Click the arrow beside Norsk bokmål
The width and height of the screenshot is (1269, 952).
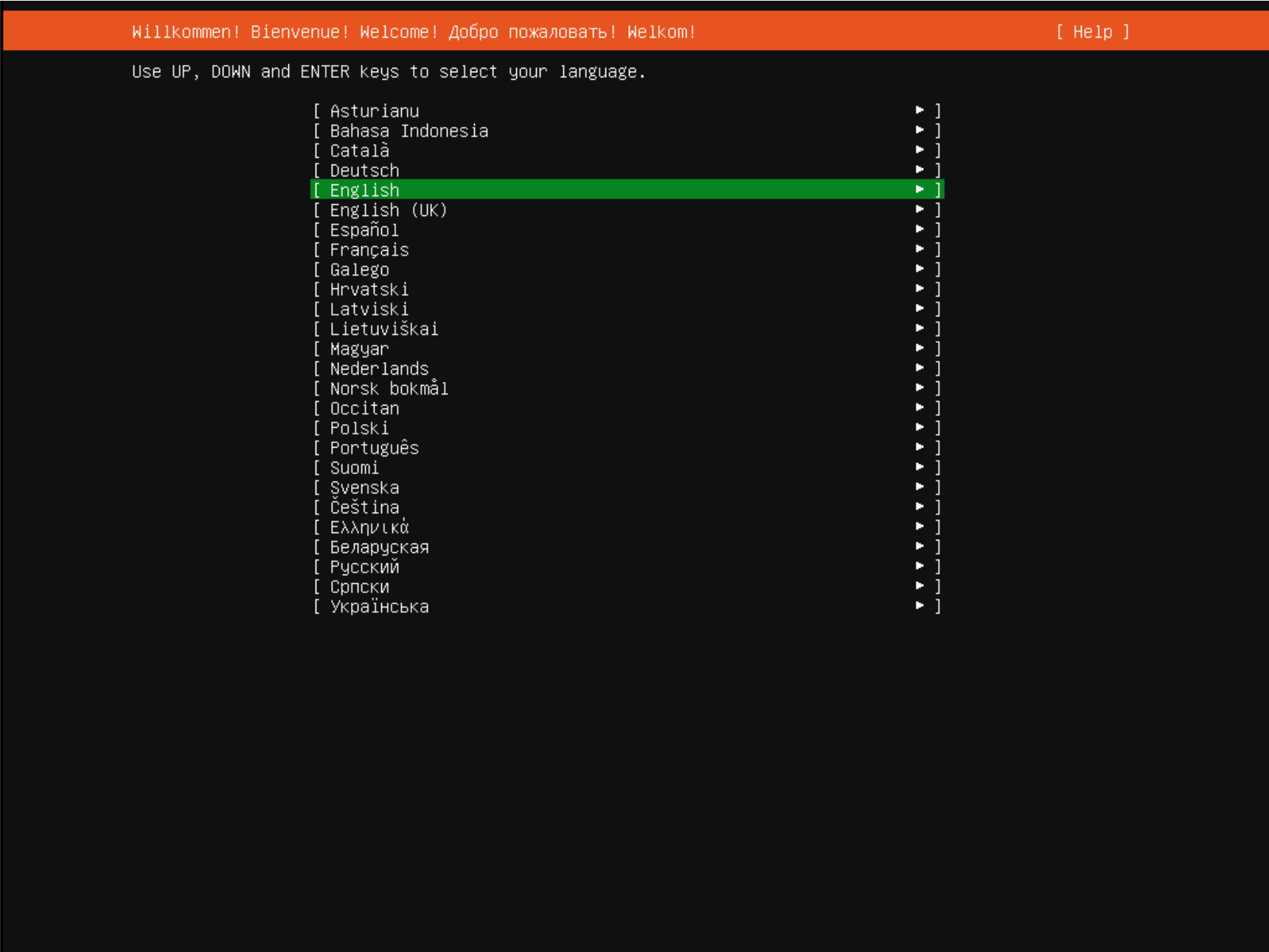(x=919, y=388)
